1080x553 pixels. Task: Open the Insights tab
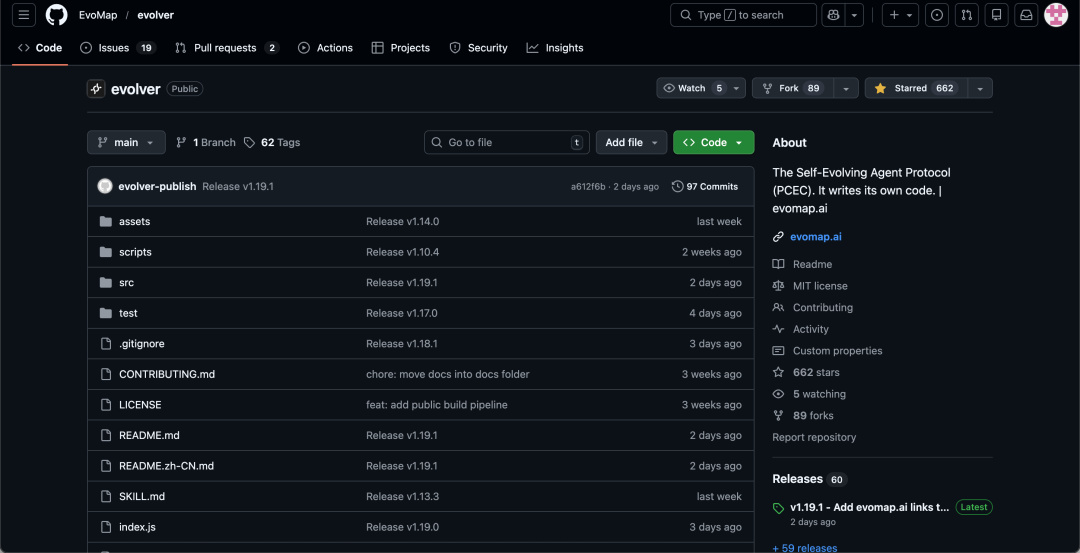click(x=554, y=48)
